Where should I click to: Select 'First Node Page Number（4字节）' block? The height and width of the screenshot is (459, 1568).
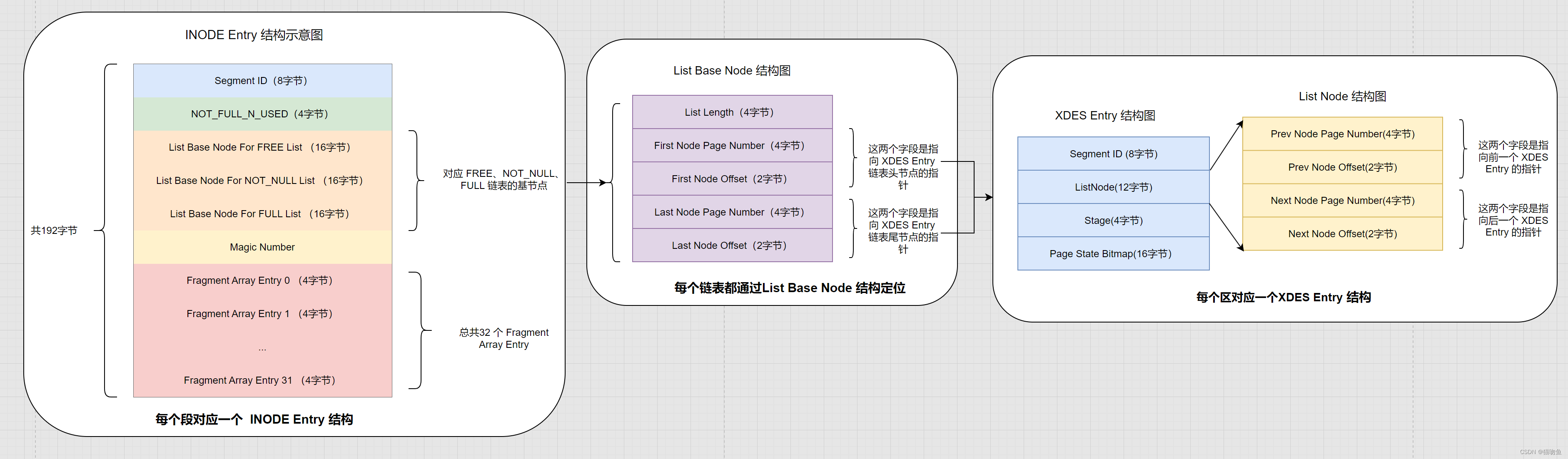pyautogui.click(x=732, y=145)
